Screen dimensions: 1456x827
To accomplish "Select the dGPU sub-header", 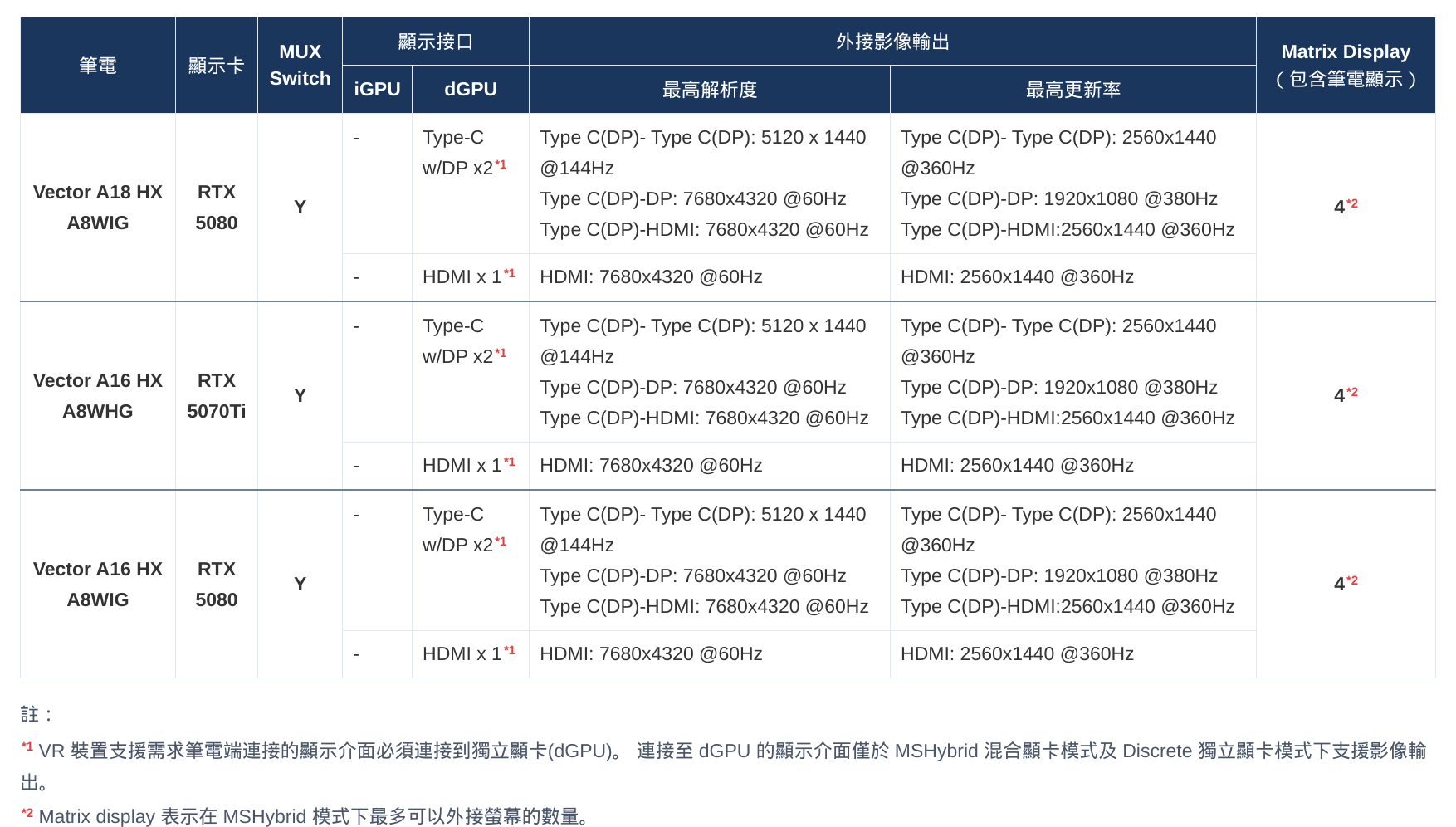I will coord(471,90).
